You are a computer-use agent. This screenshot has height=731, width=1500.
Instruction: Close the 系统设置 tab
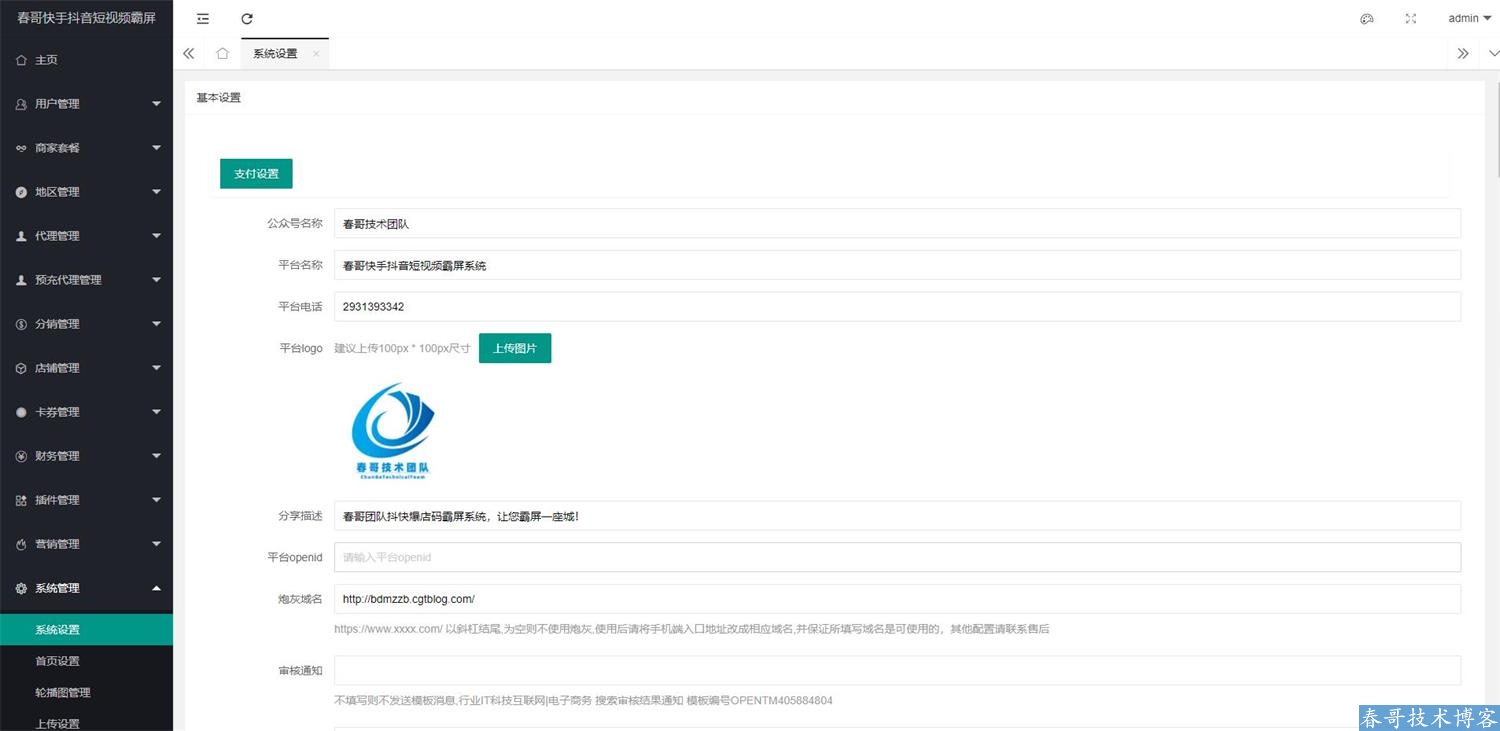tap(316, 54)
